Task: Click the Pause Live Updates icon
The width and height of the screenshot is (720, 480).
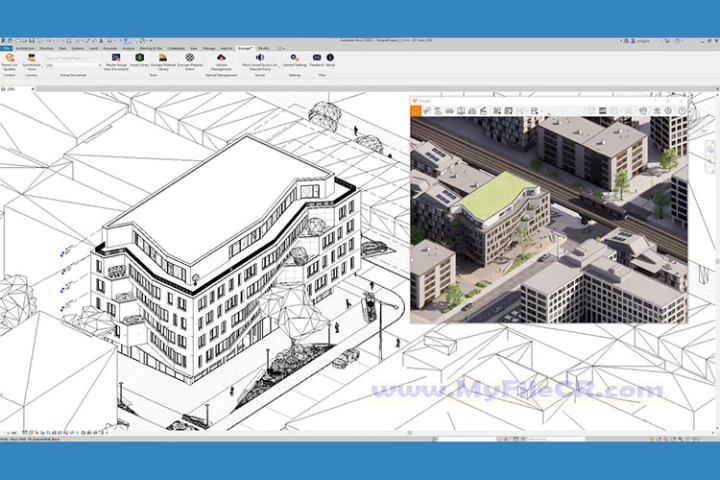Action: click(10, 59)
